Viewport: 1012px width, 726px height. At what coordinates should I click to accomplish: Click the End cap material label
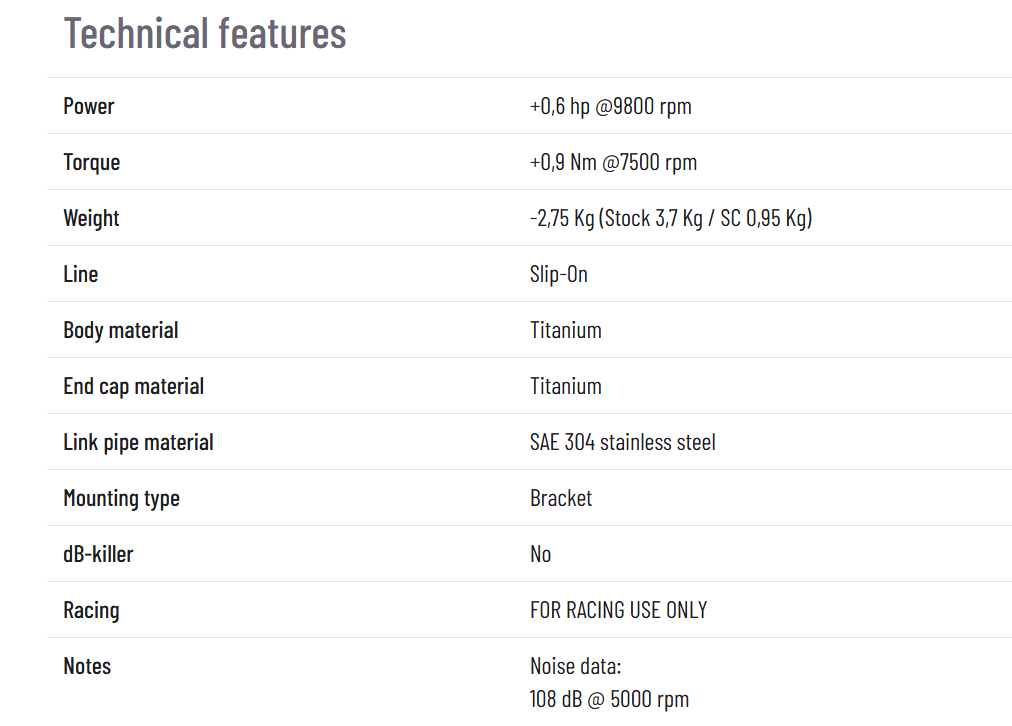133,386
